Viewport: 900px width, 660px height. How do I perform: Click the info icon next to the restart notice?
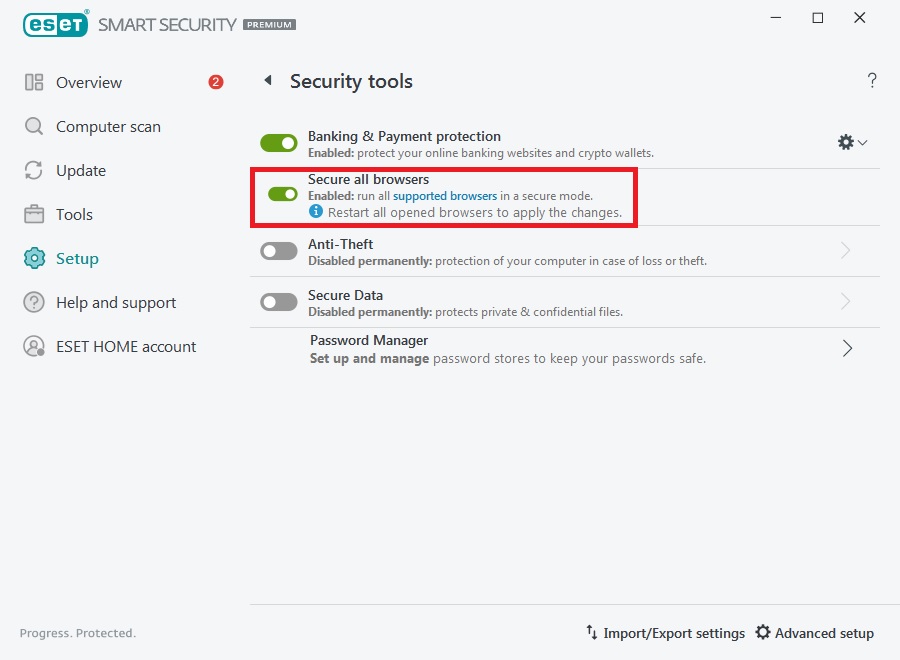(316, 212)
